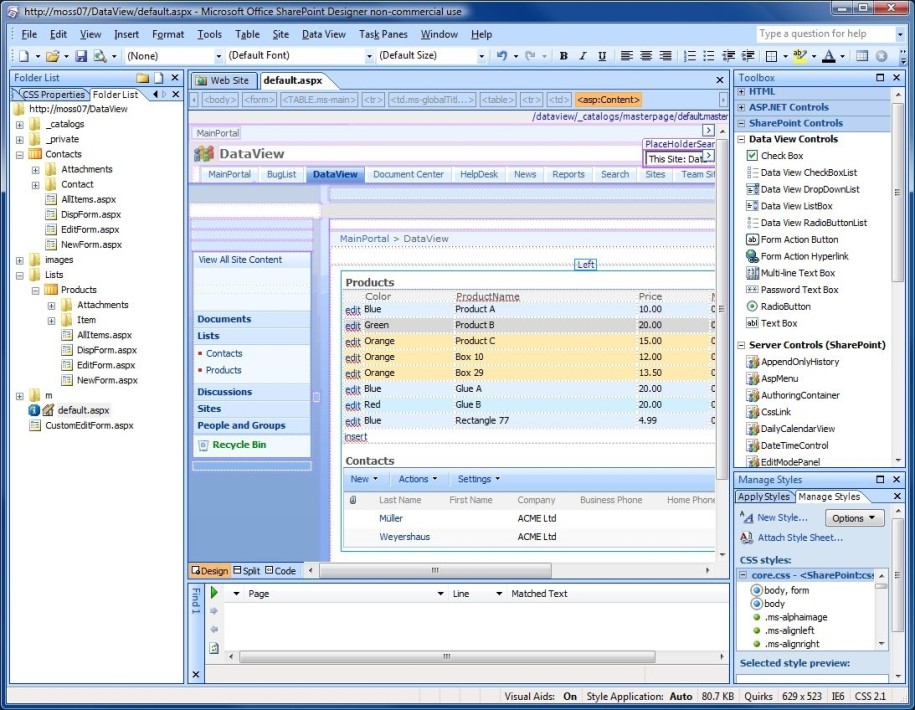Image resolution: width=915 pixels, height=710 pixels.
Task: Expand the _catalogs folder
Action: tap(20, 124)
